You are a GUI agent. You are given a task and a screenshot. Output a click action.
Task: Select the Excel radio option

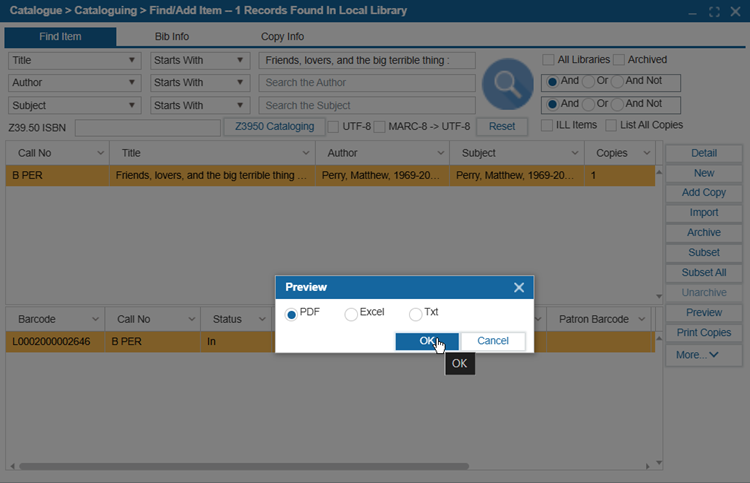coord(351,314)
